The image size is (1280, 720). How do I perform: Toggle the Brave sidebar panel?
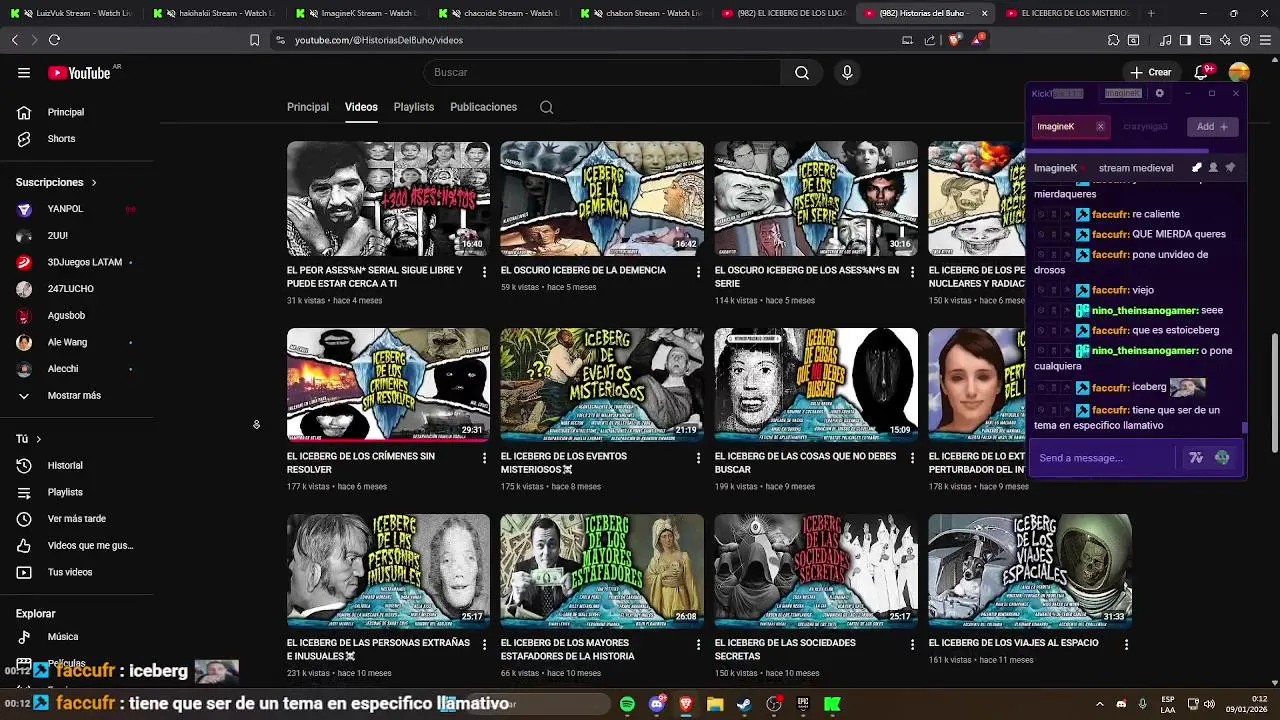tap(1185, 40)
